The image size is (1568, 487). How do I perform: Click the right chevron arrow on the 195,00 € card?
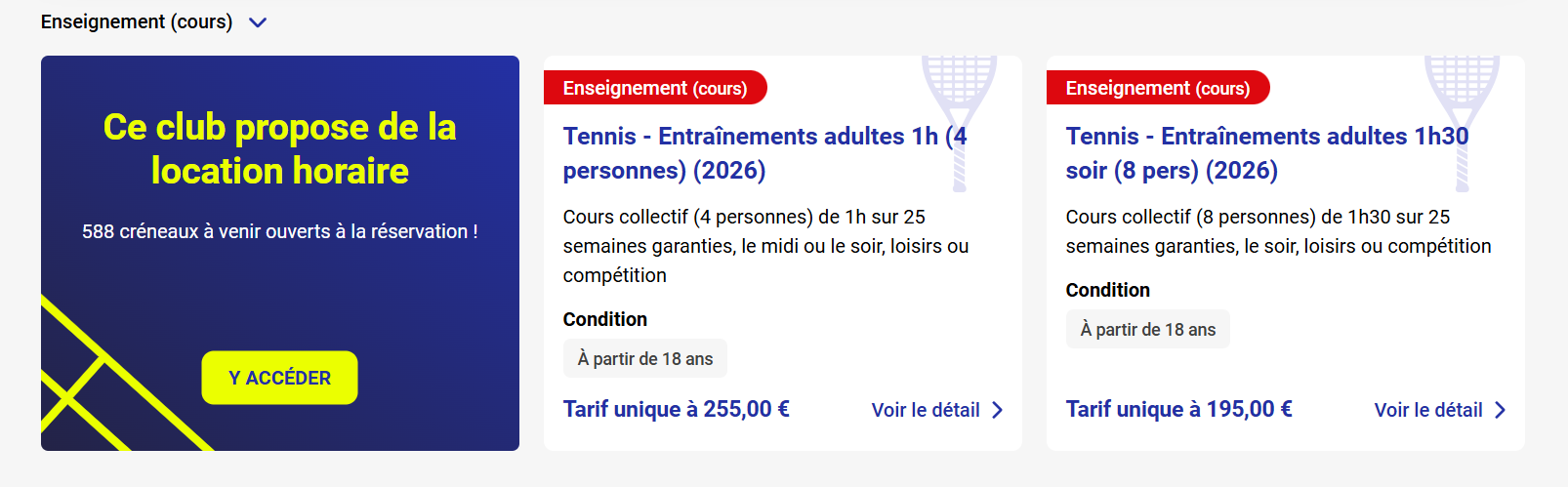coord(1501,410)
